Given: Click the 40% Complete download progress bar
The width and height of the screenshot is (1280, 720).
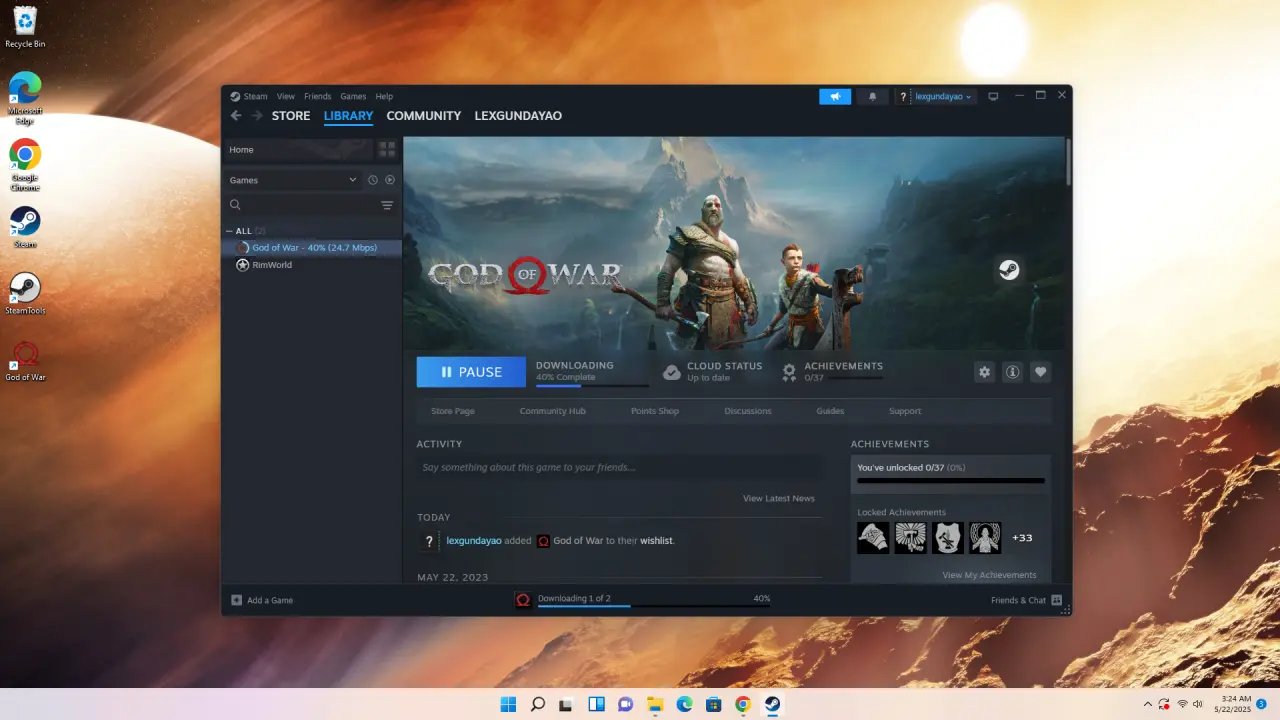Looking at the screenshot, I should click(x=592, y=385).
